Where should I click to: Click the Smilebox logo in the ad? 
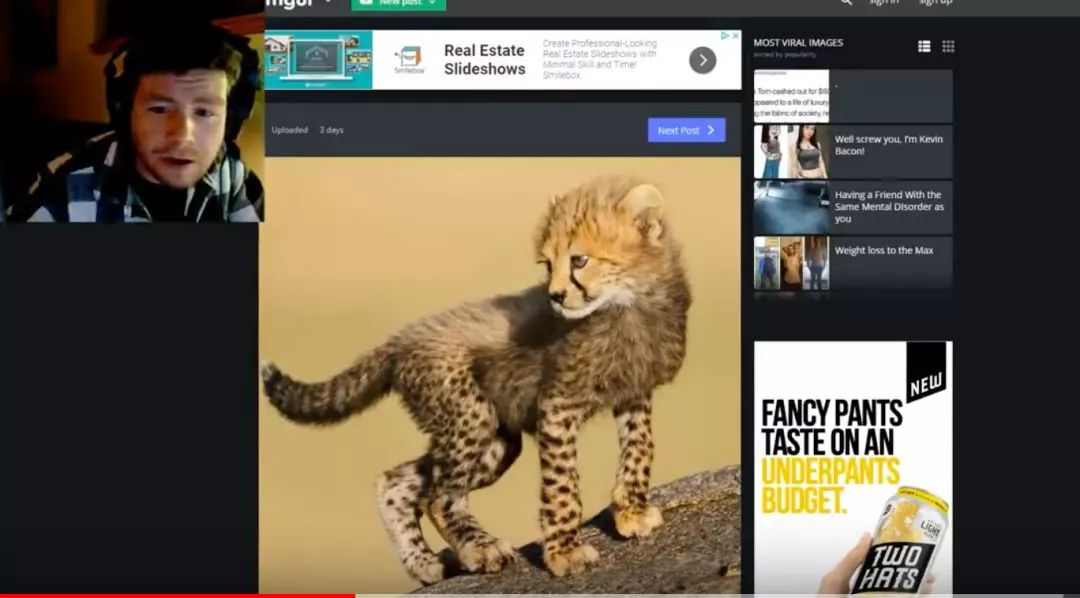point(408,60)
